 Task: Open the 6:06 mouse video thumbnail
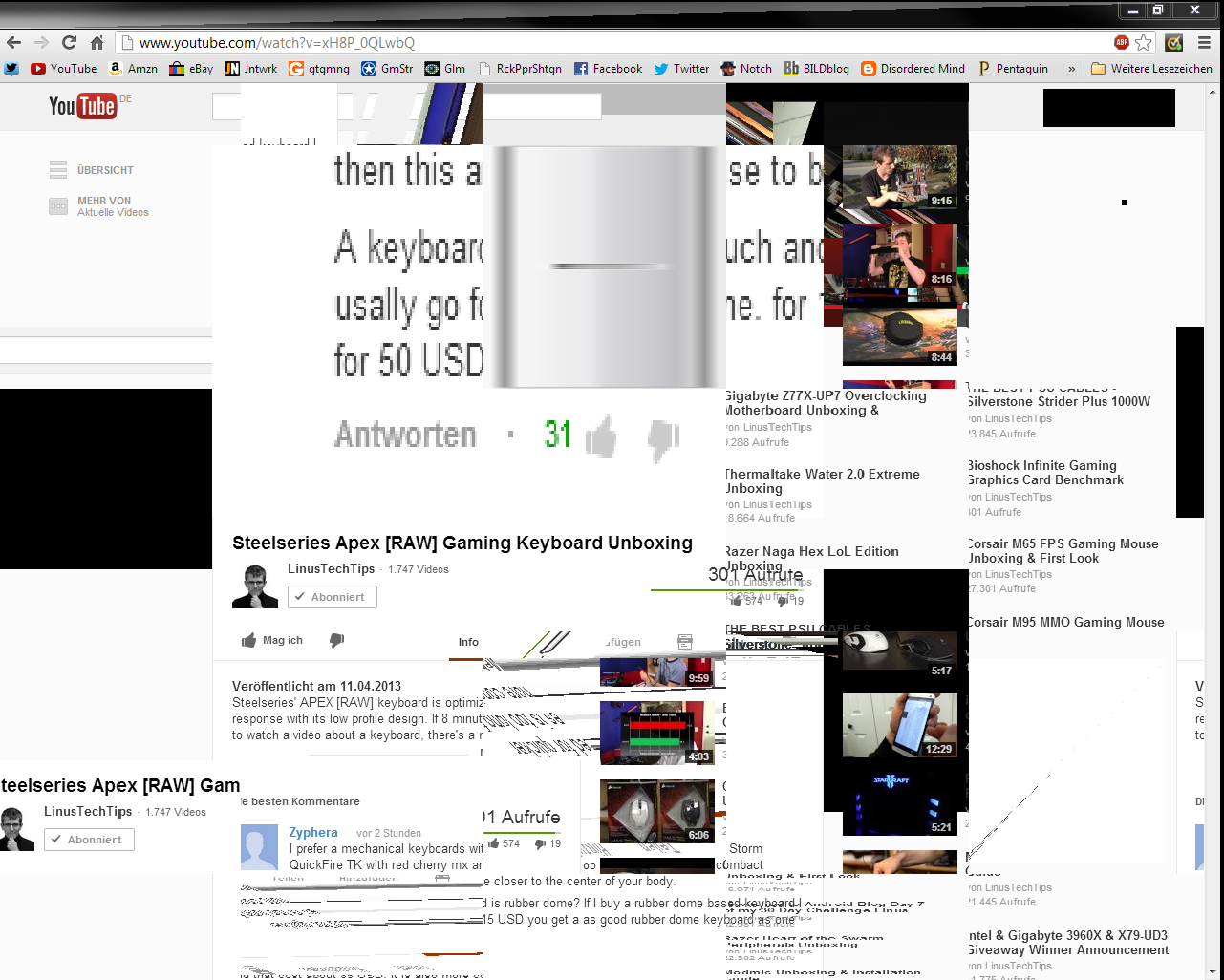(657, 811)
